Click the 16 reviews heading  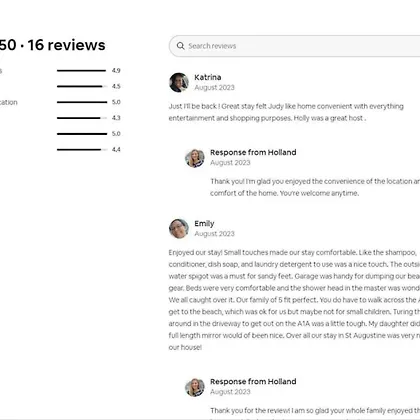(66, 45)
